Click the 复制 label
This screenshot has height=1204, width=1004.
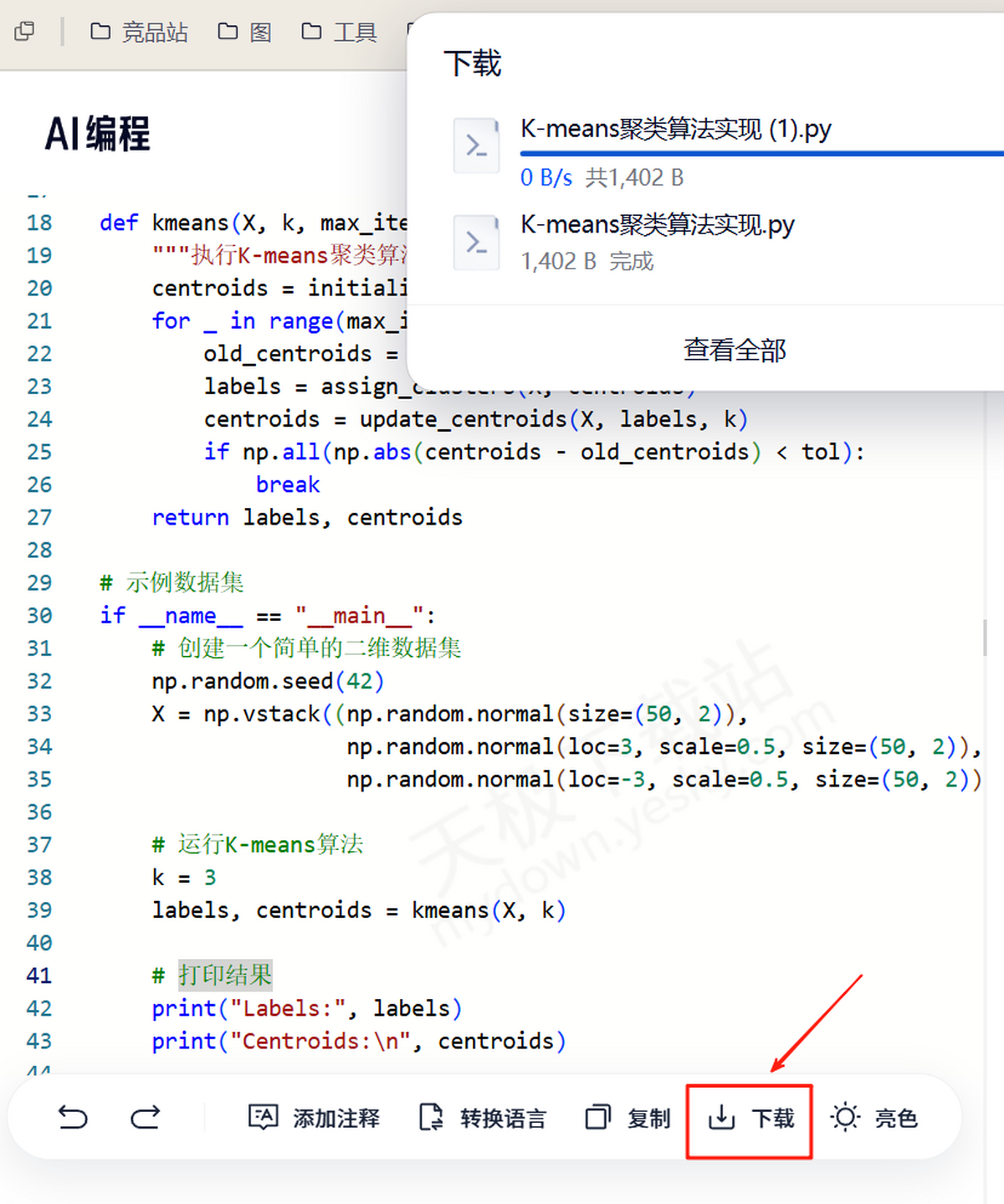tap(649, 1118)
